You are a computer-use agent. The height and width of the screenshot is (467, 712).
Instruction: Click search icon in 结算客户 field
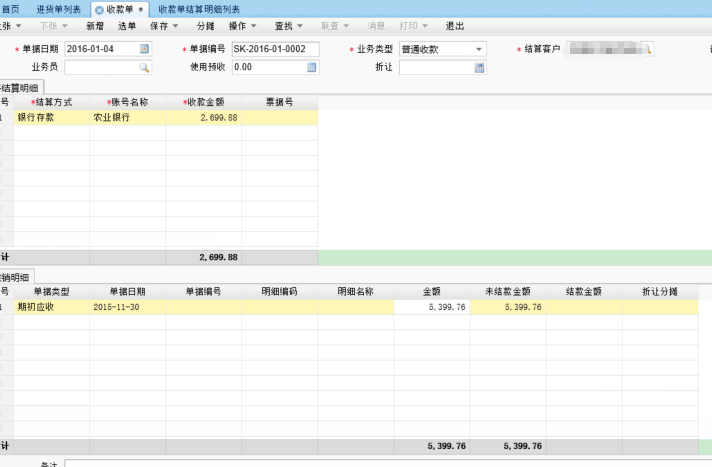click(646, 49)
